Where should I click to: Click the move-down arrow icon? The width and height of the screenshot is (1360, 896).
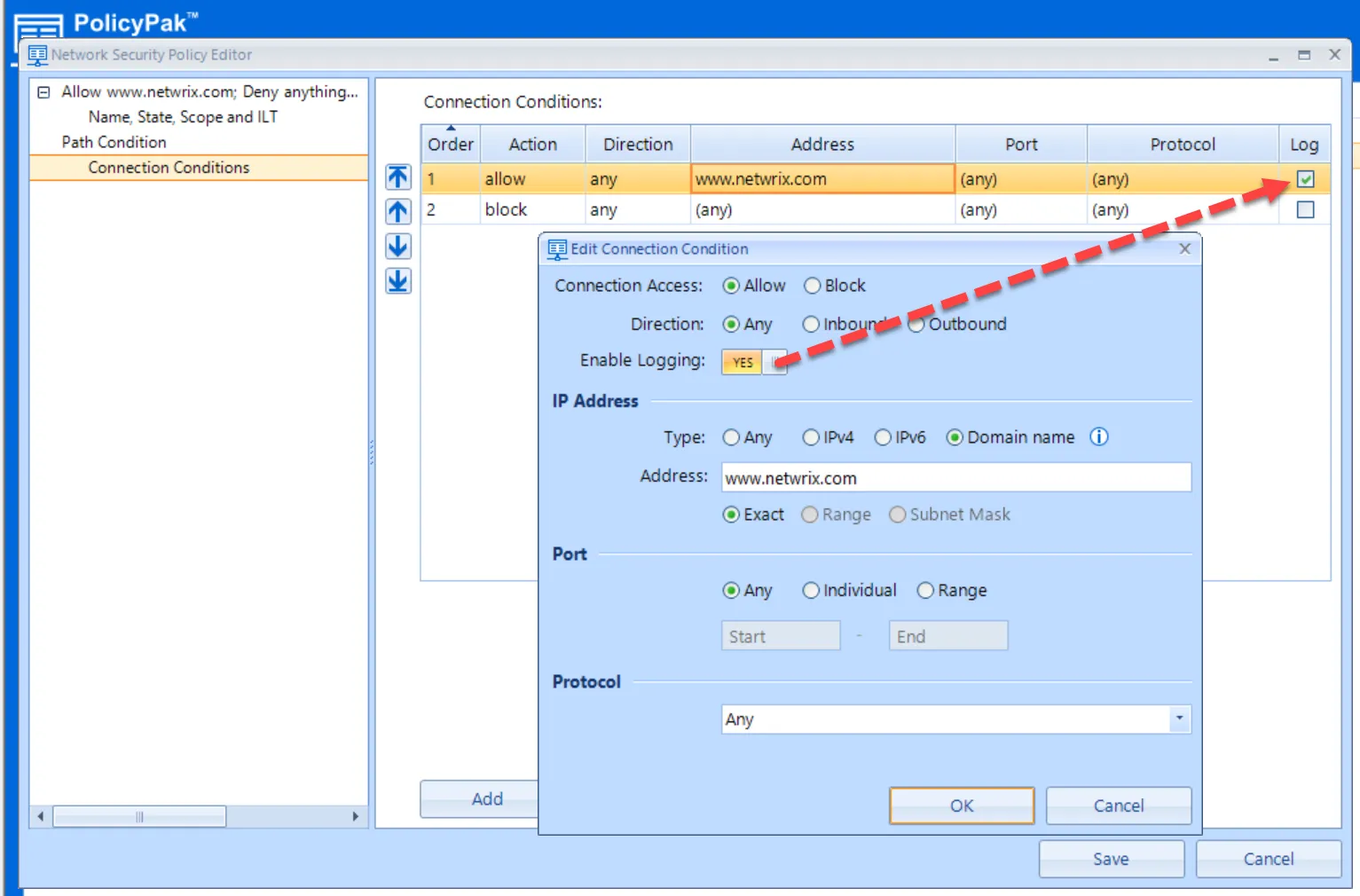click(x=398, y=247)
